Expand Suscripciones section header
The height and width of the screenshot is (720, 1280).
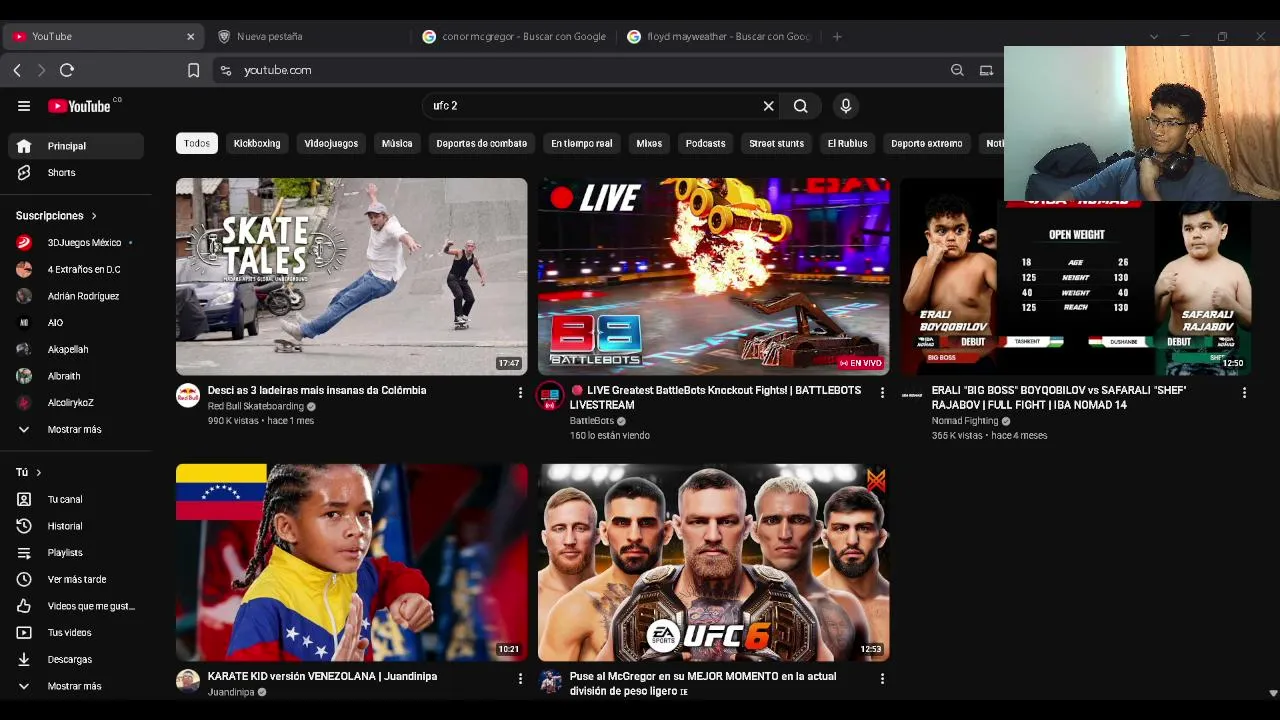click(56, 216)
